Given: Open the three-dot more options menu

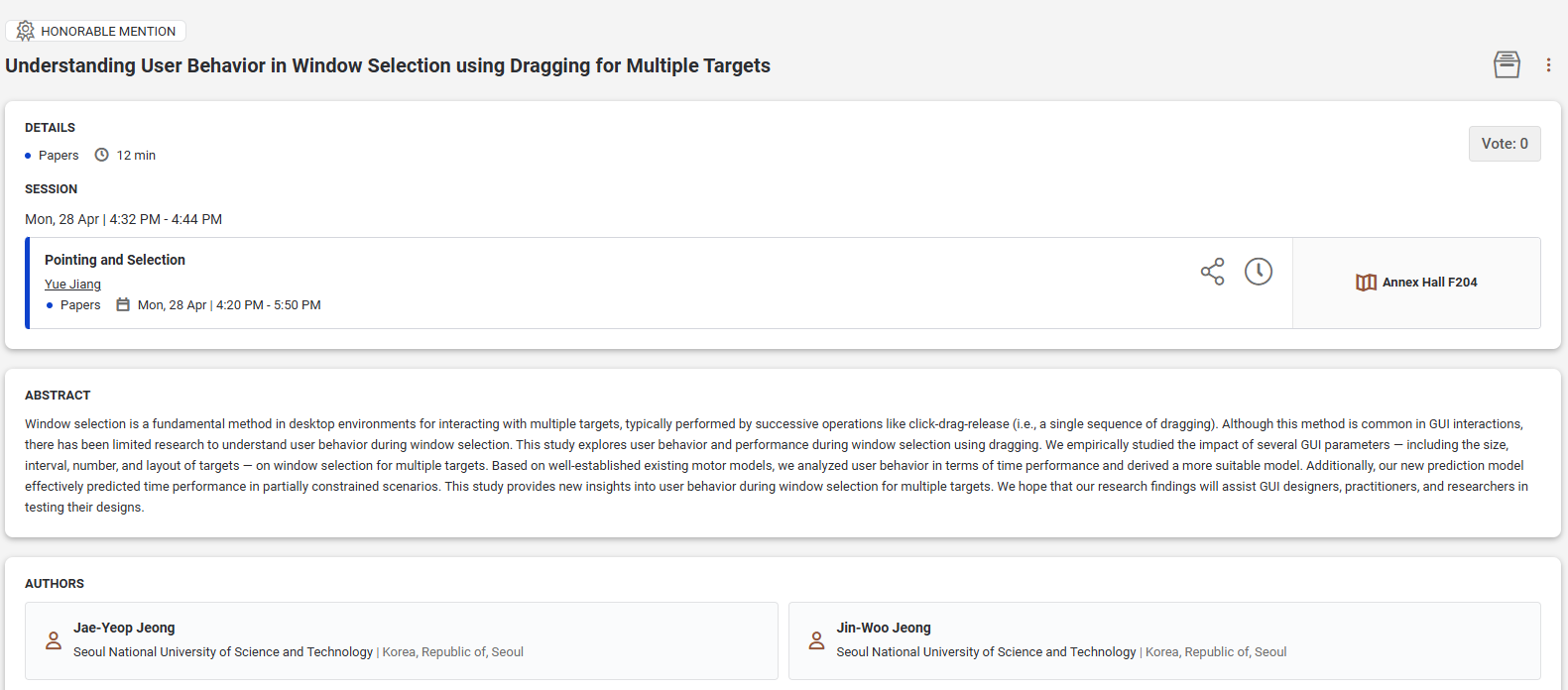Looking at the screenshot, I should coord(1547,65).
